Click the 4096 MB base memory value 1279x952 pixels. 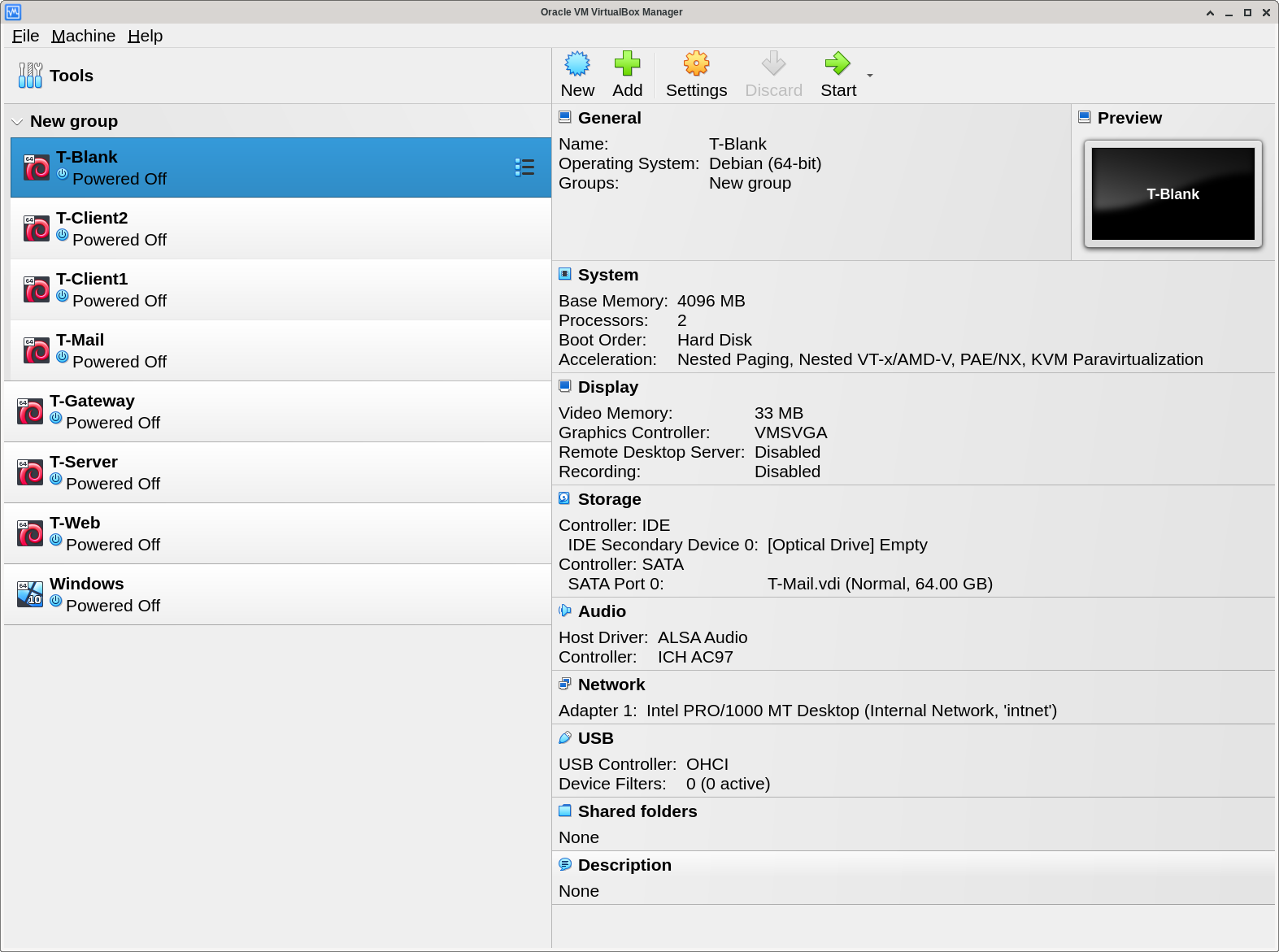tap(711, 301)
